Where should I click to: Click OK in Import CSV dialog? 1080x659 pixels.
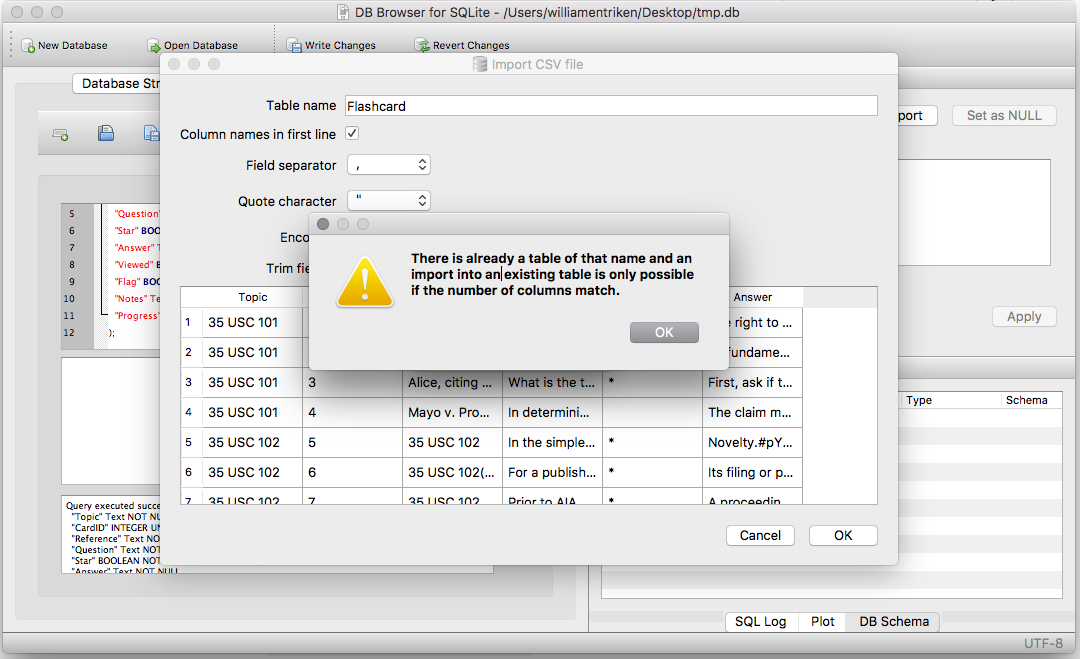coord(843,536)
